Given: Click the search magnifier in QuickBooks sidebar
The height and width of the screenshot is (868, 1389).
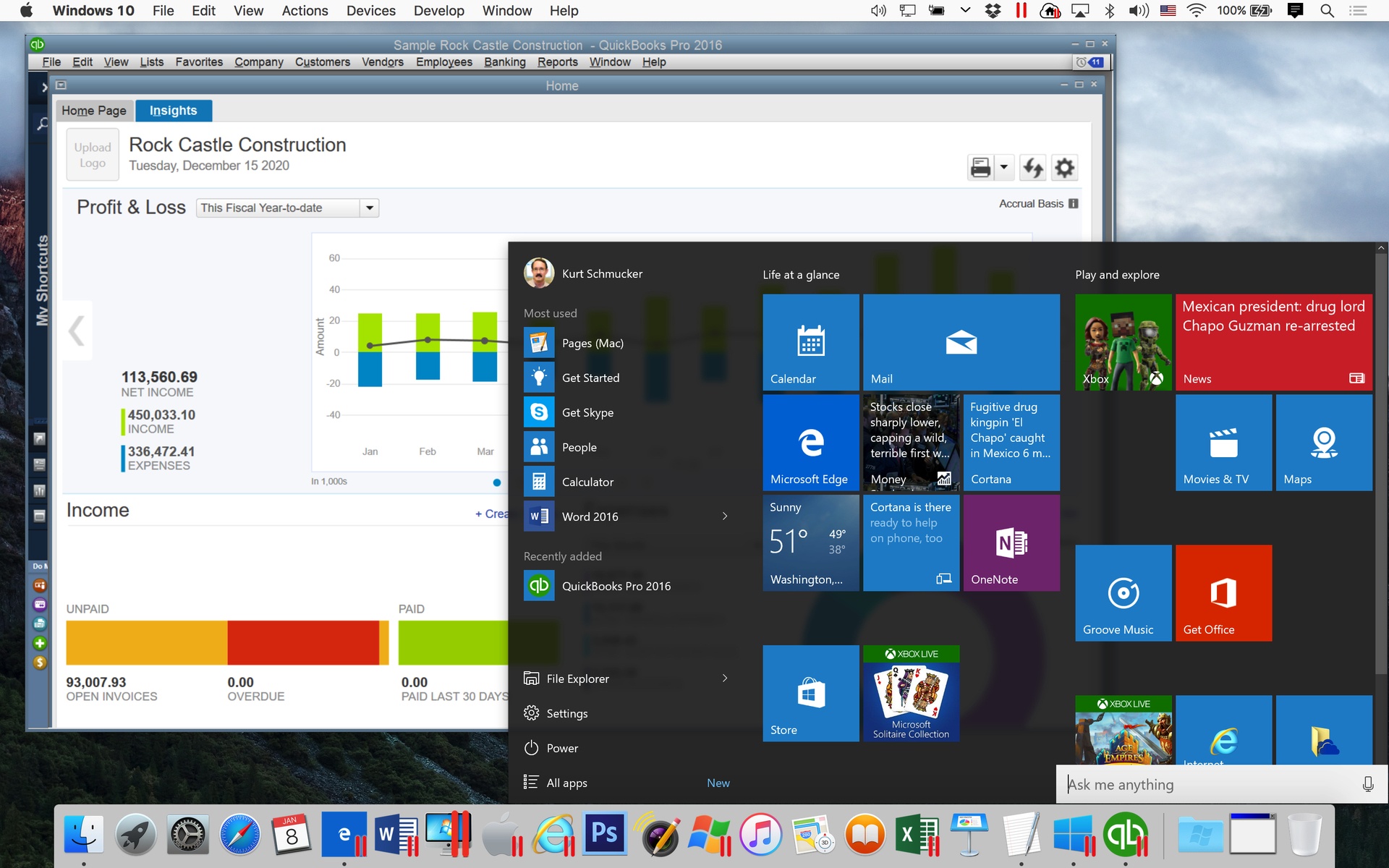Looking at the screenshot, I should pyautogui.click(x=43, y=124).
